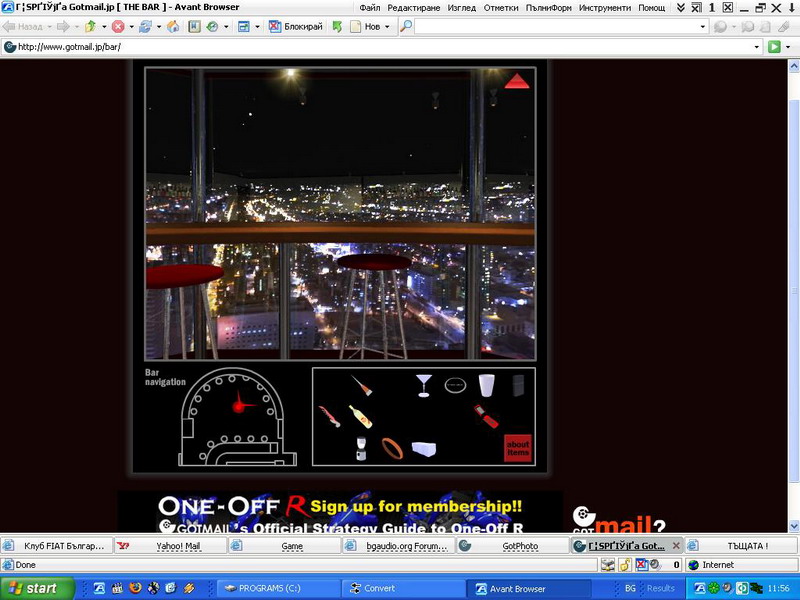This screenshot has height=600, width=800.
Task: Click the One-Off R membership banner
Action: point(340,512)
